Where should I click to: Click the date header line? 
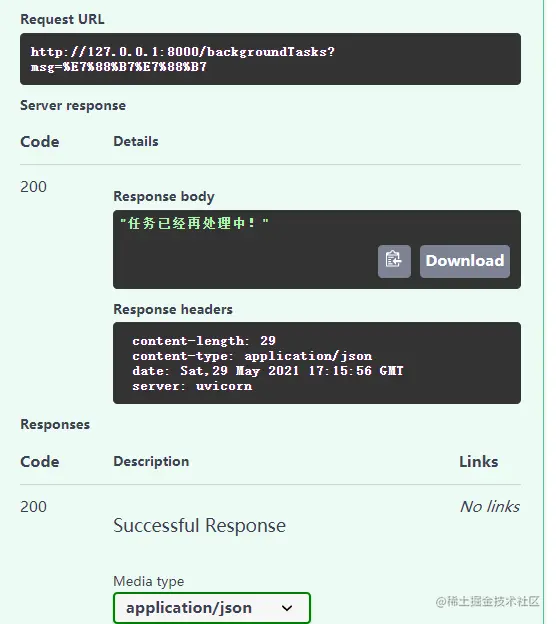267,371
